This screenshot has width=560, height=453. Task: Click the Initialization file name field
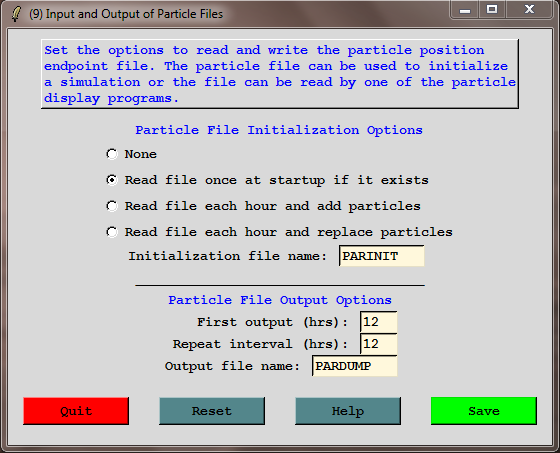click(381, 256)
